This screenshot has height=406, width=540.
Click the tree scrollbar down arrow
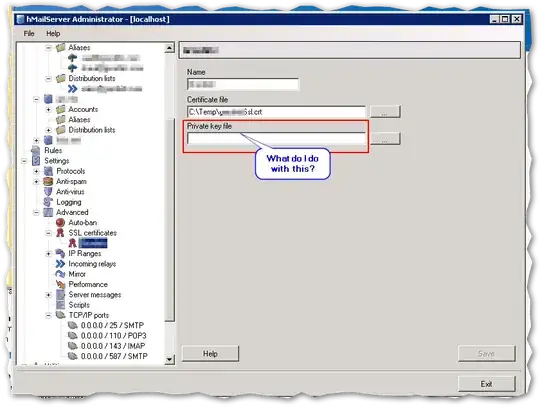(169, 360)
